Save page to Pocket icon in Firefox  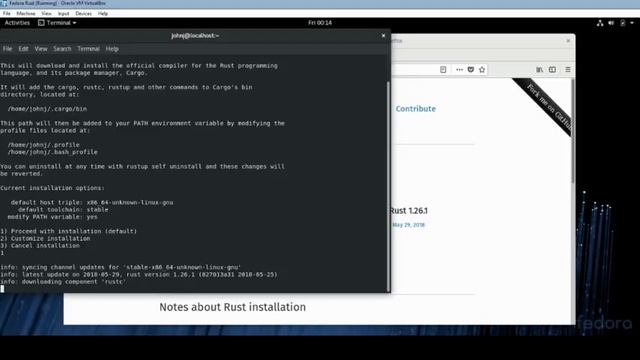[x=471, y=69]
